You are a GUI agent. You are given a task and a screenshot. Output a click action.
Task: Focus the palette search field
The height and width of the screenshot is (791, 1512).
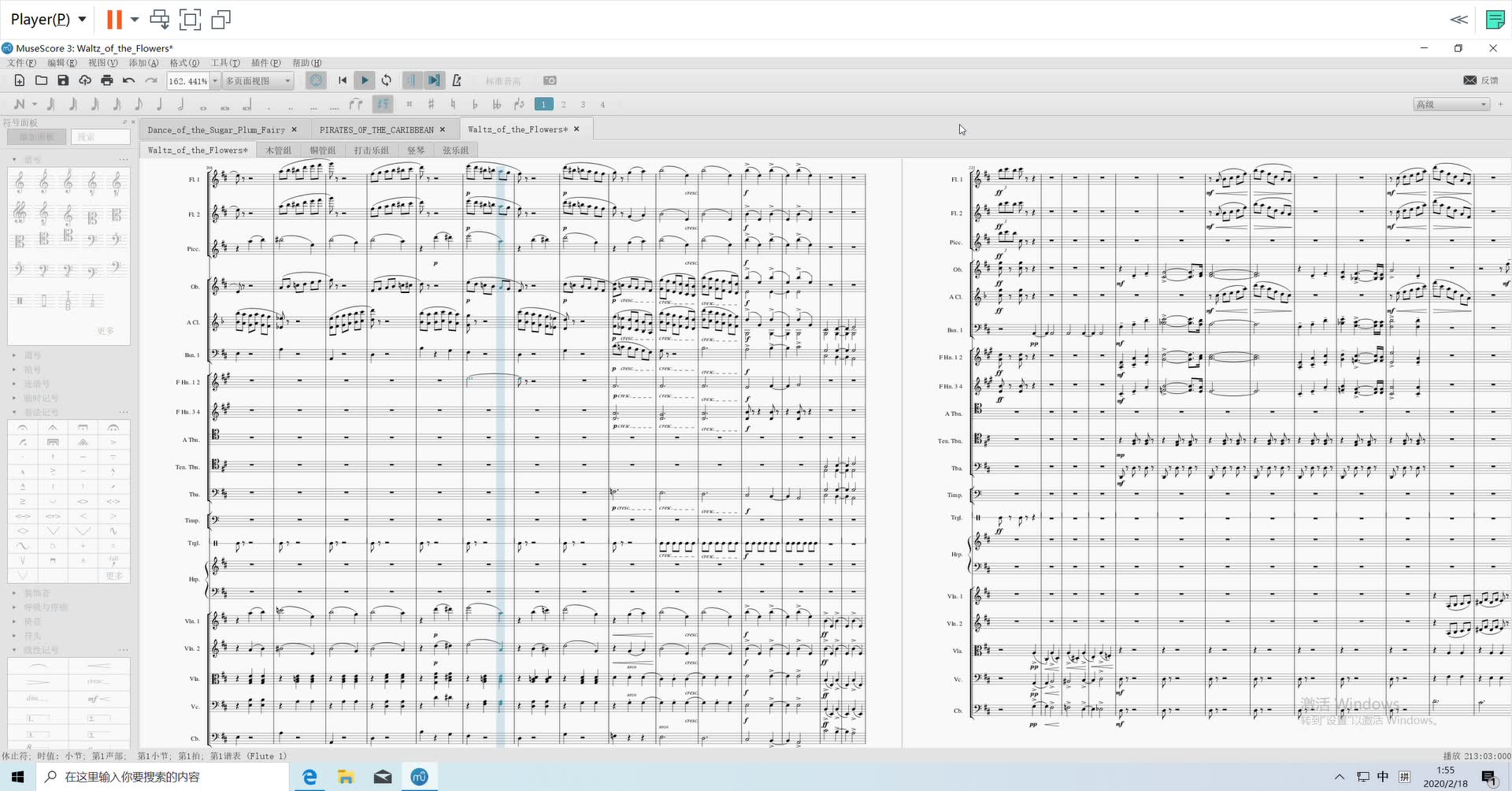pyautogui.click(x=101, y=137)
